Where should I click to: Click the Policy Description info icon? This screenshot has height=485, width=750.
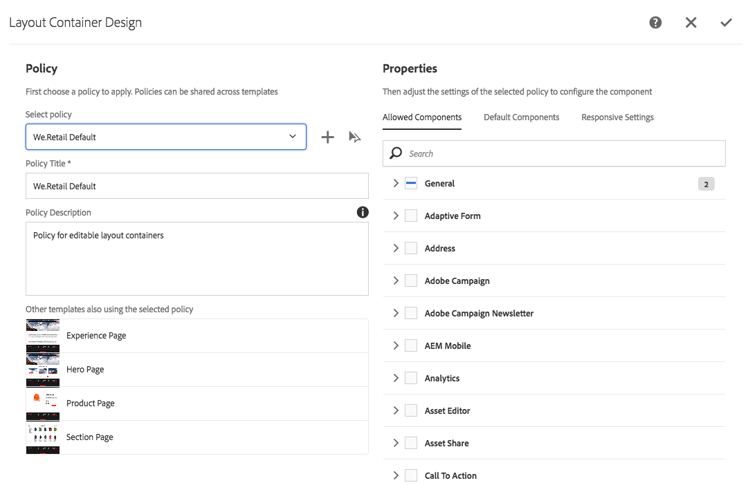click(362, 212)
